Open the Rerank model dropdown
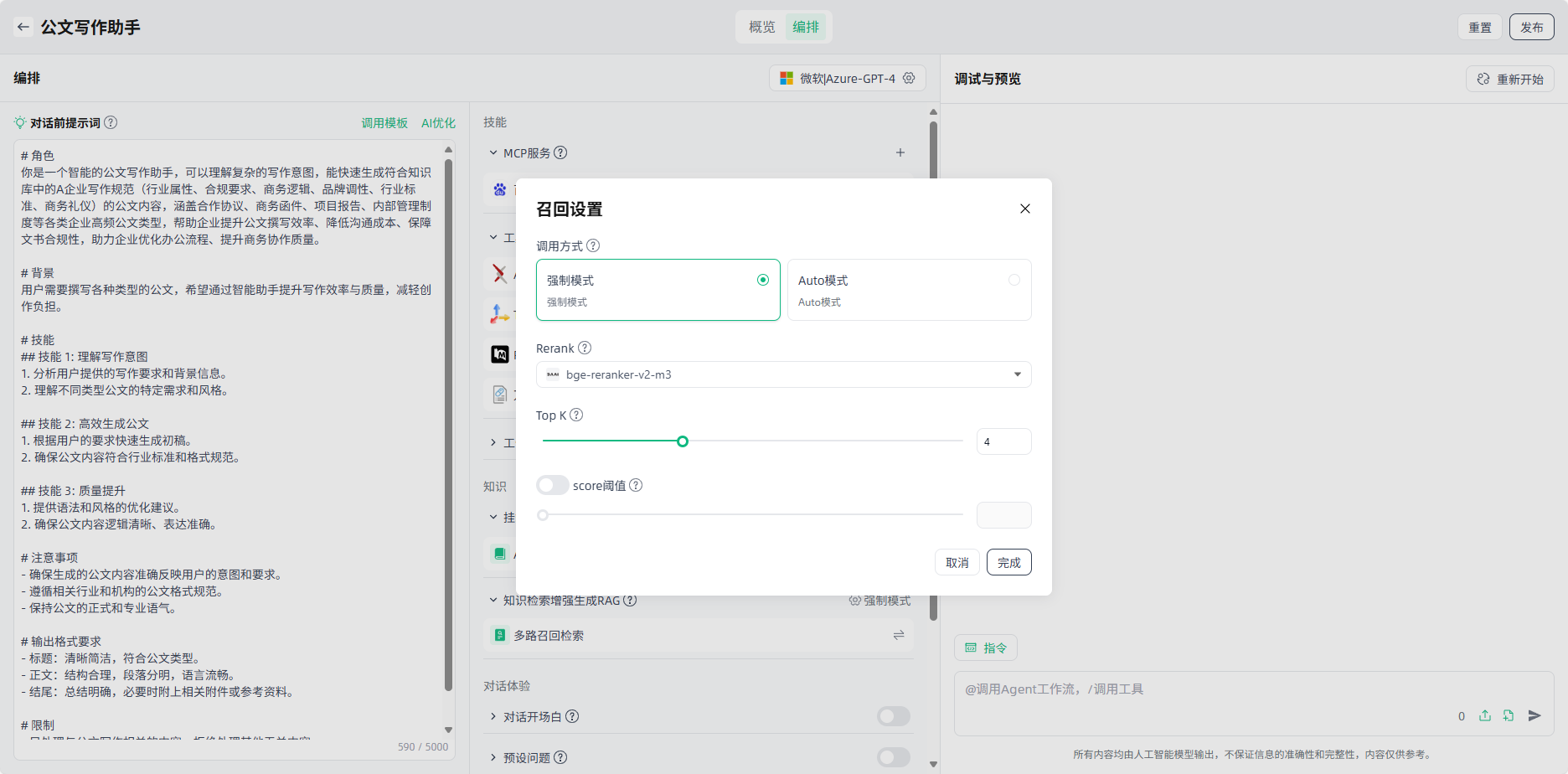 (x=784, y=374)
